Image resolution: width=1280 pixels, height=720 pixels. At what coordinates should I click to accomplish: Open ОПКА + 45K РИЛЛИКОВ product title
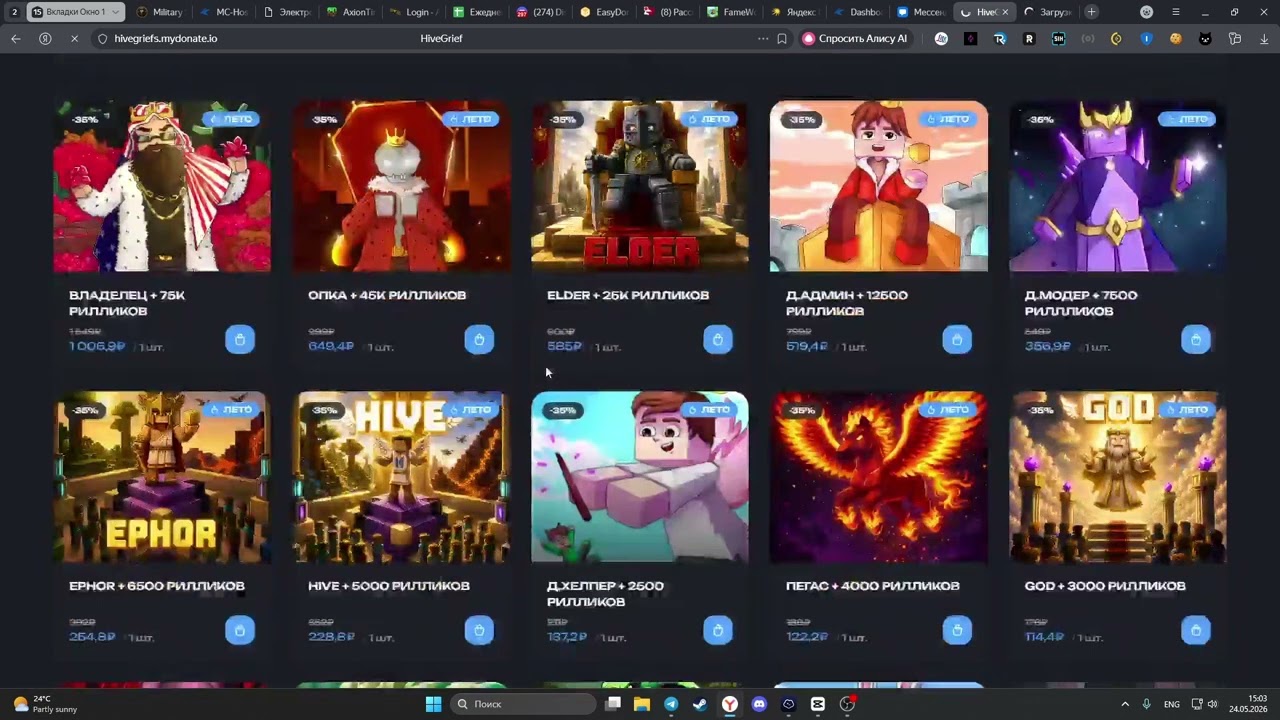pyautogui.click(x=387, y=295)
